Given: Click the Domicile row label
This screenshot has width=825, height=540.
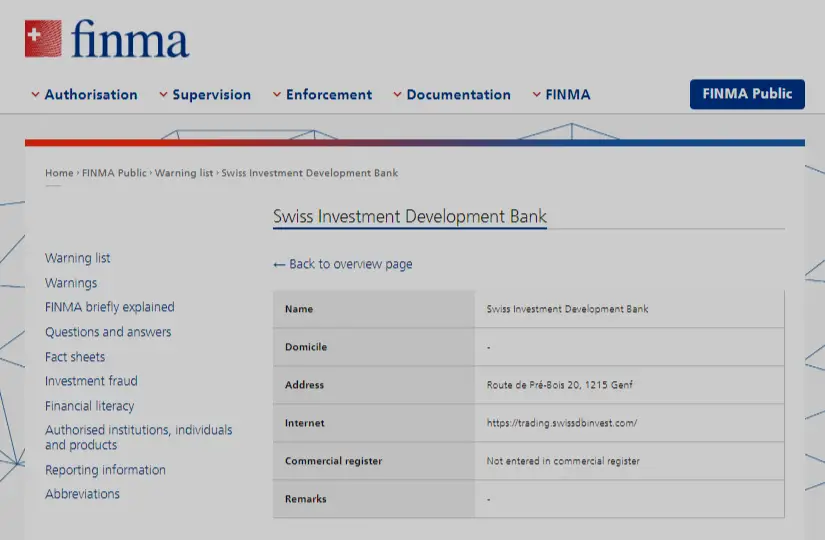Looking at the screenshot, I should (306, 347).
